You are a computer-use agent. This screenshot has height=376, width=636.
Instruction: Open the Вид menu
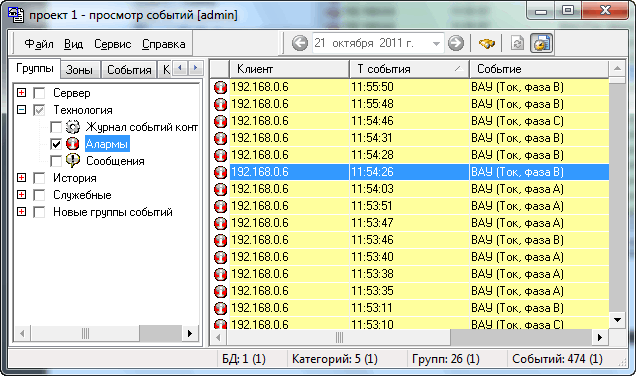click(x=73, y=44)
